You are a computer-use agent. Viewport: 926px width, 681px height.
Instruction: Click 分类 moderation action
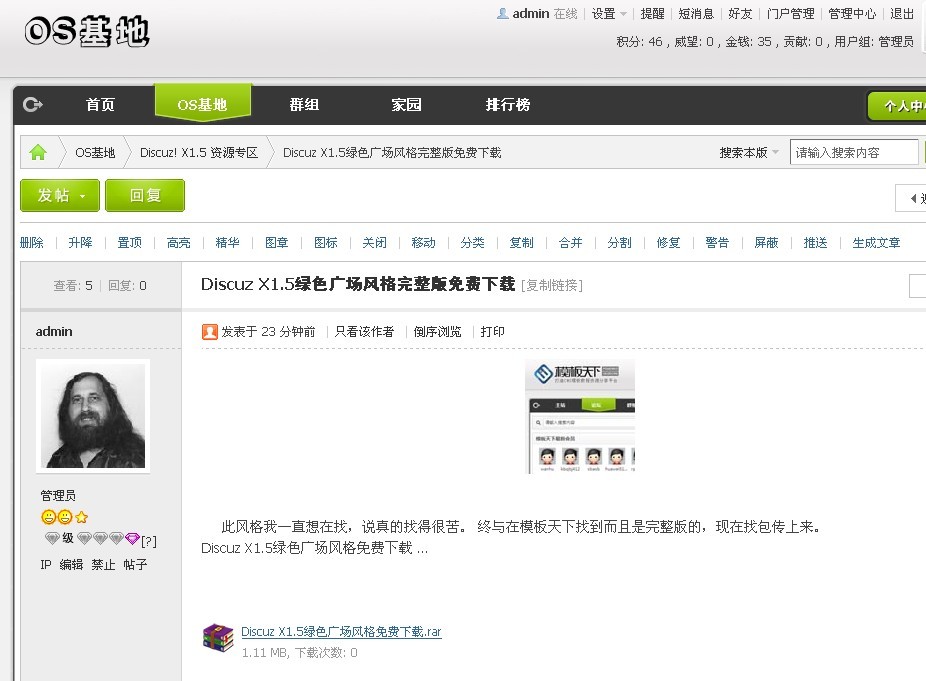pos(472,243)
